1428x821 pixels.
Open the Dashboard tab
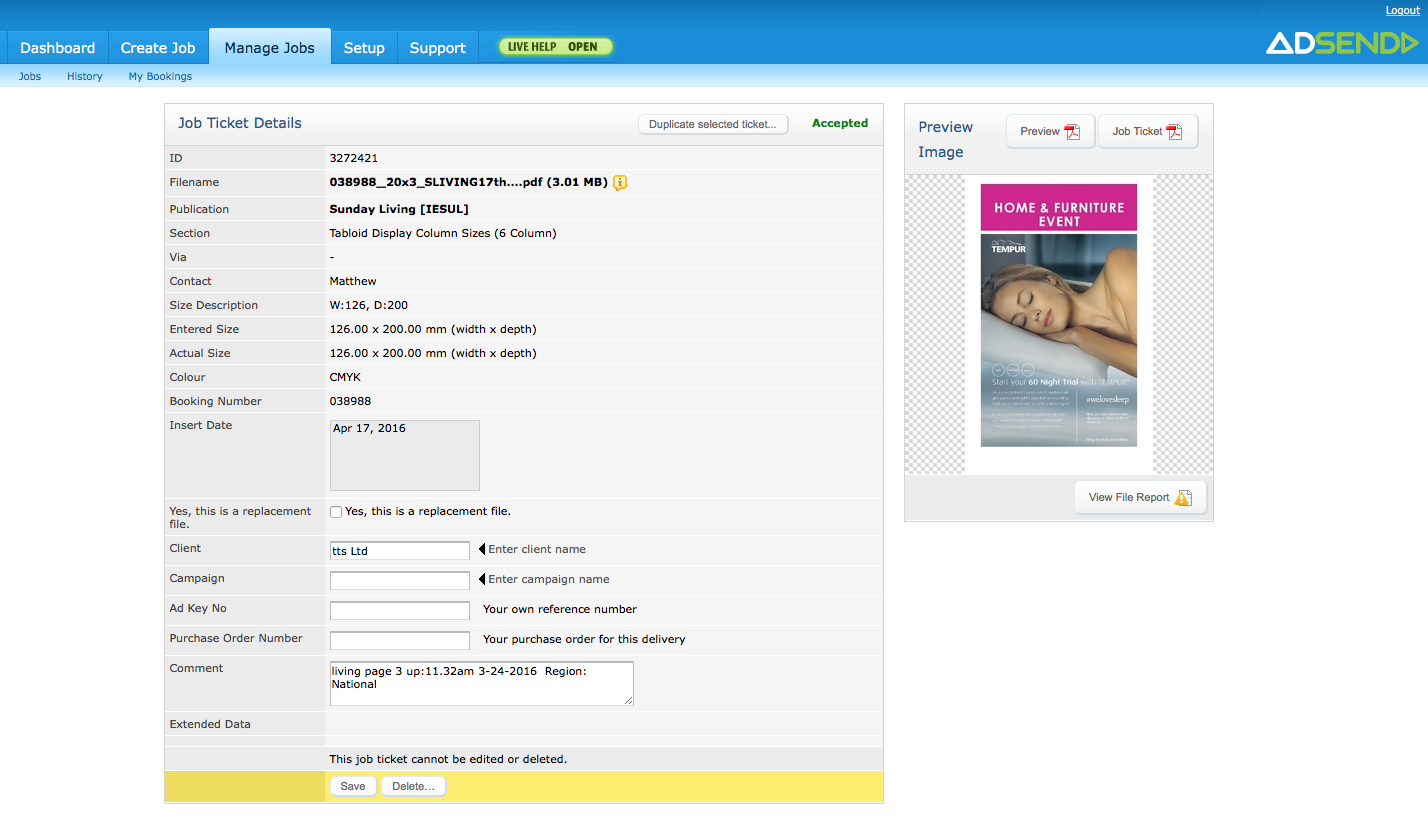point(57,48)
